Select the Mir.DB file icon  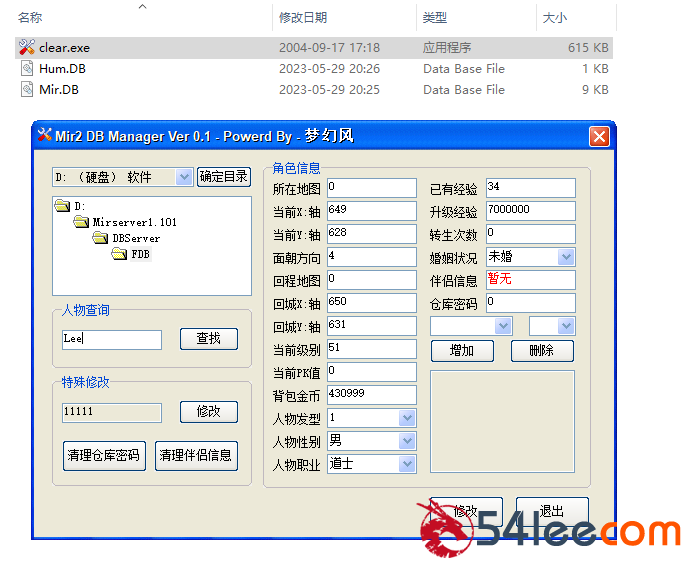[x=27, y=90]
